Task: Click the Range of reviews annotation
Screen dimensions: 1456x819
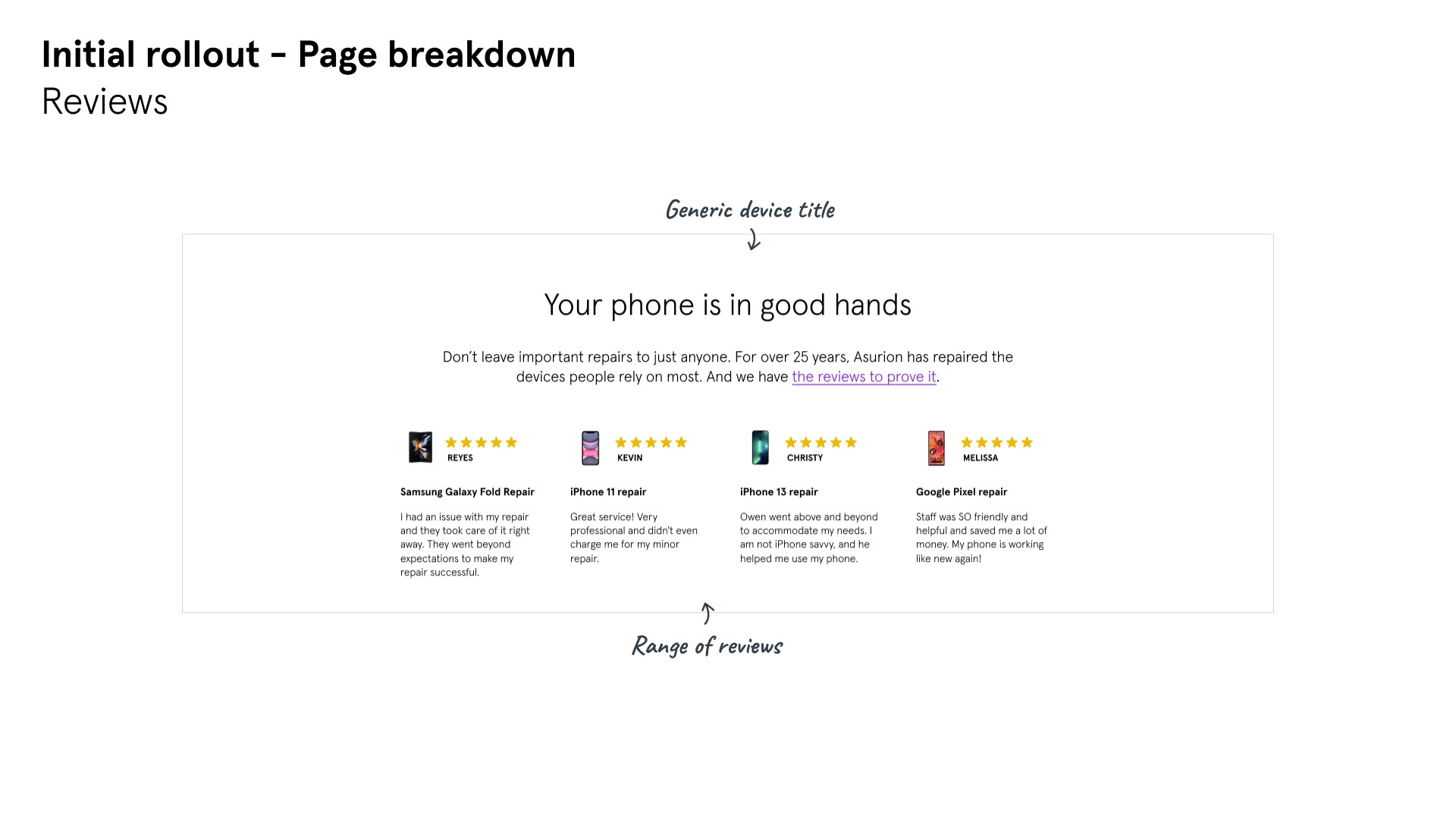Action: coord(707,645)
